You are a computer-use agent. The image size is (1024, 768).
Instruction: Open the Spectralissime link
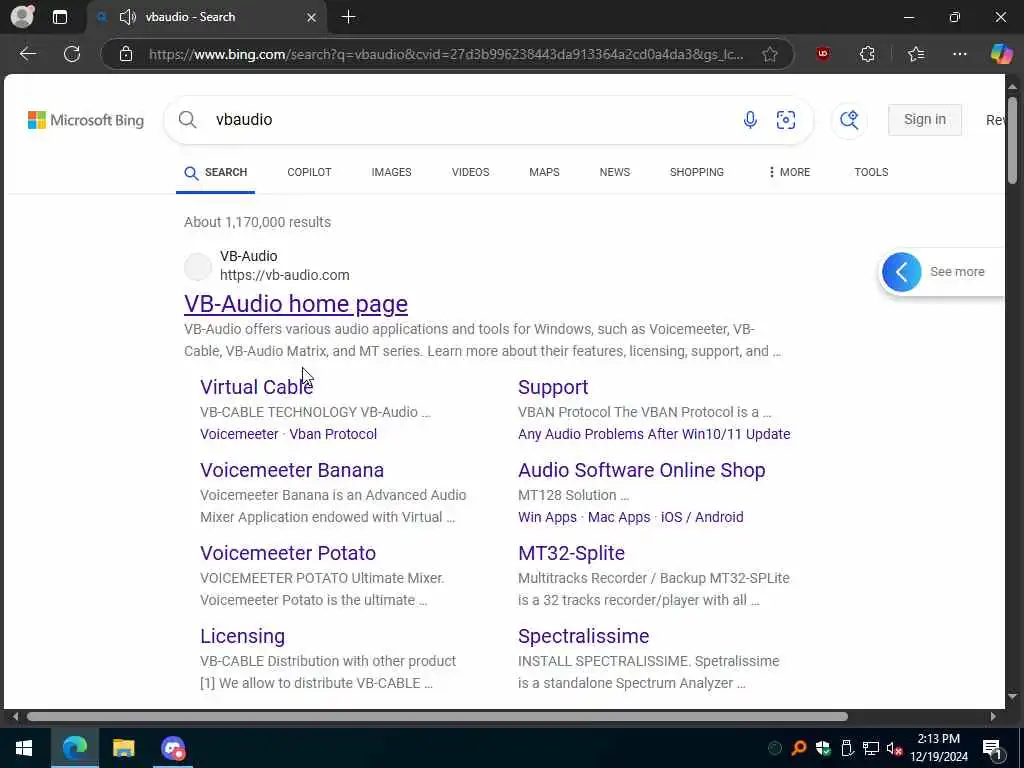[x=583, y=635]
